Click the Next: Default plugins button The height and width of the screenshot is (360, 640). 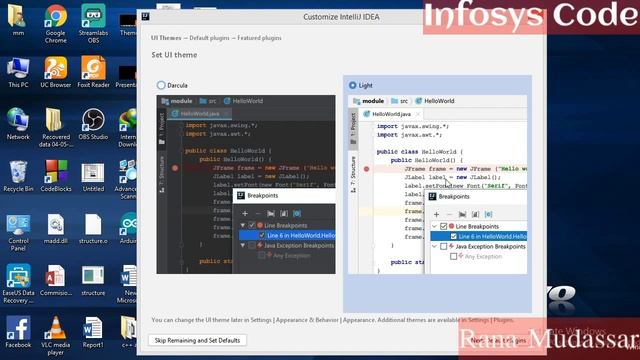(498, 340)
